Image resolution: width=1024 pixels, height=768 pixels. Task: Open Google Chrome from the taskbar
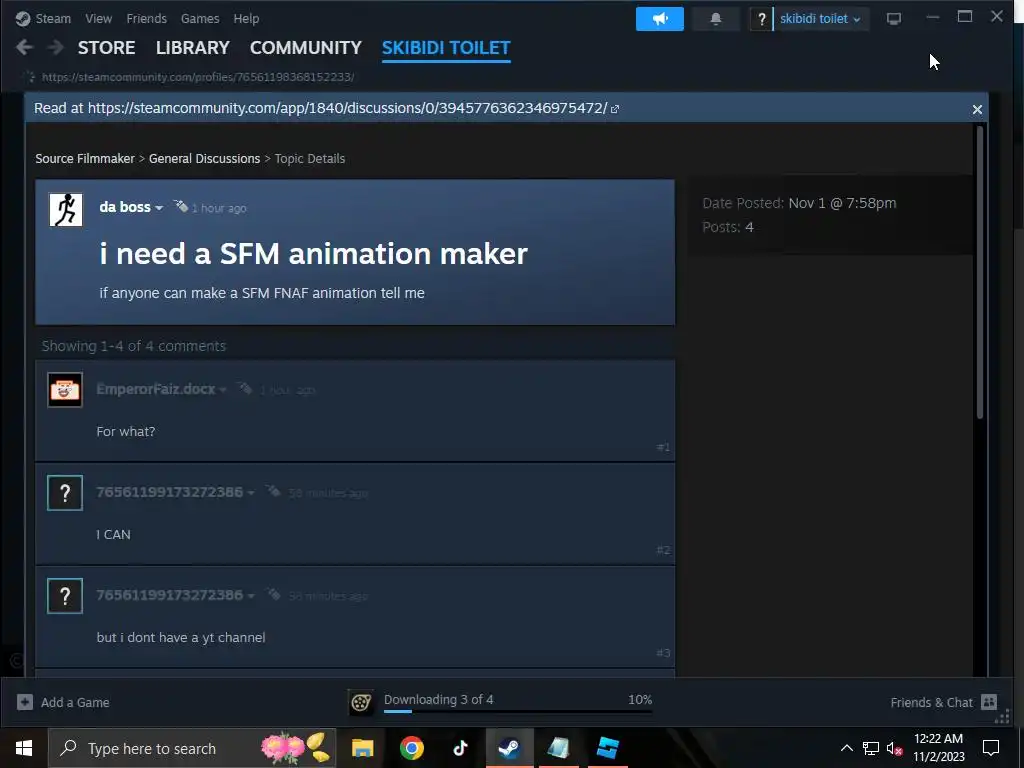point(411,748)
